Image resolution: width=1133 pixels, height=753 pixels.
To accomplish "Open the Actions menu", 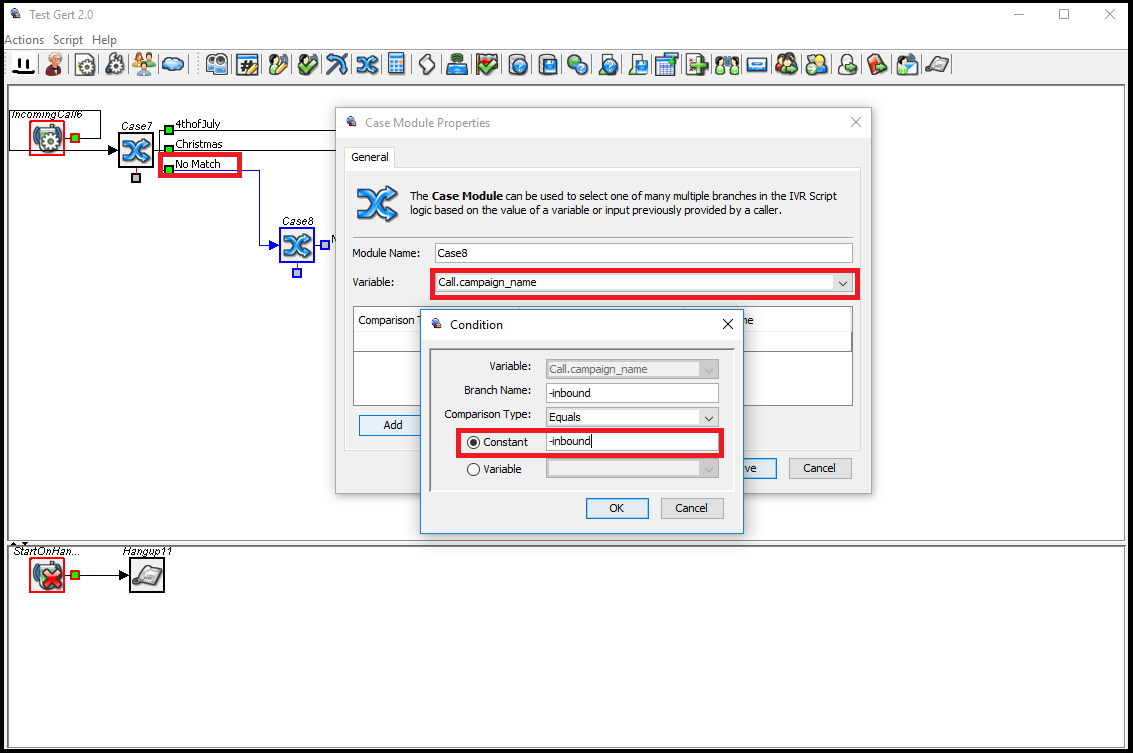I will click(24, 40).
